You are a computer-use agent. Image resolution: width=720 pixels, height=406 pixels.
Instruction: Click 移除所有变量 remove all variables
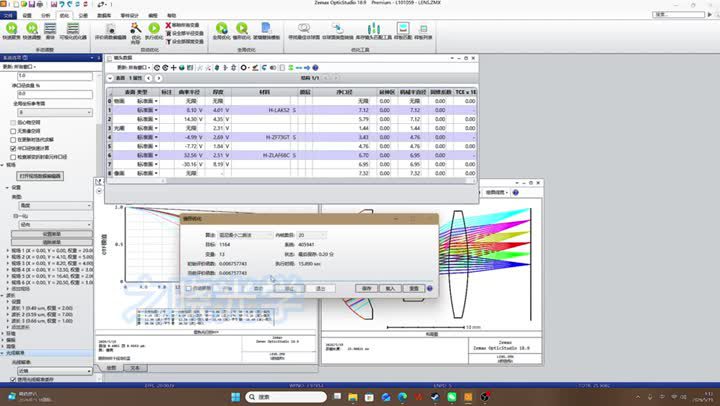(x=182, y=25)
